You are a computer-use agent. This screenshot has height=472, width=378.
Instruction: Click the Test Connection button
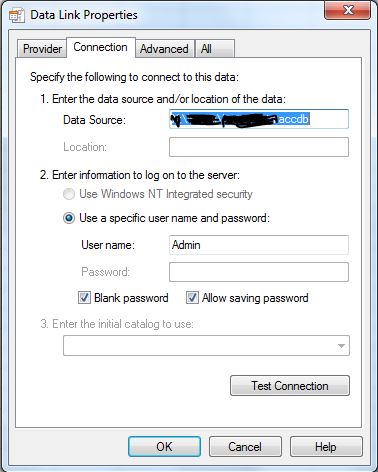[290, 386]
